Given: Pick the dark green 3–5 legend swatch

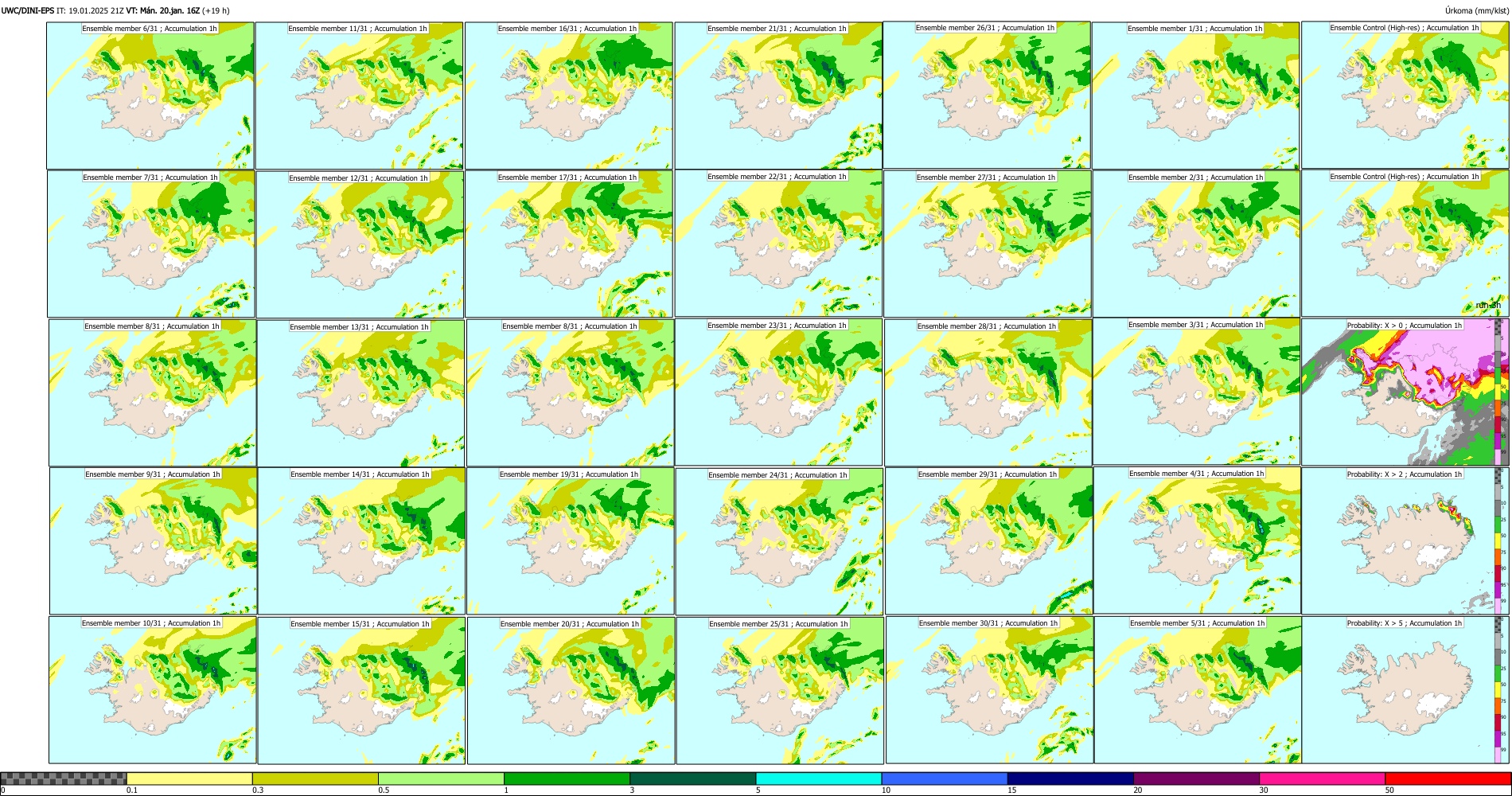Looking at the screenshot, I should (x=692, y=778).
